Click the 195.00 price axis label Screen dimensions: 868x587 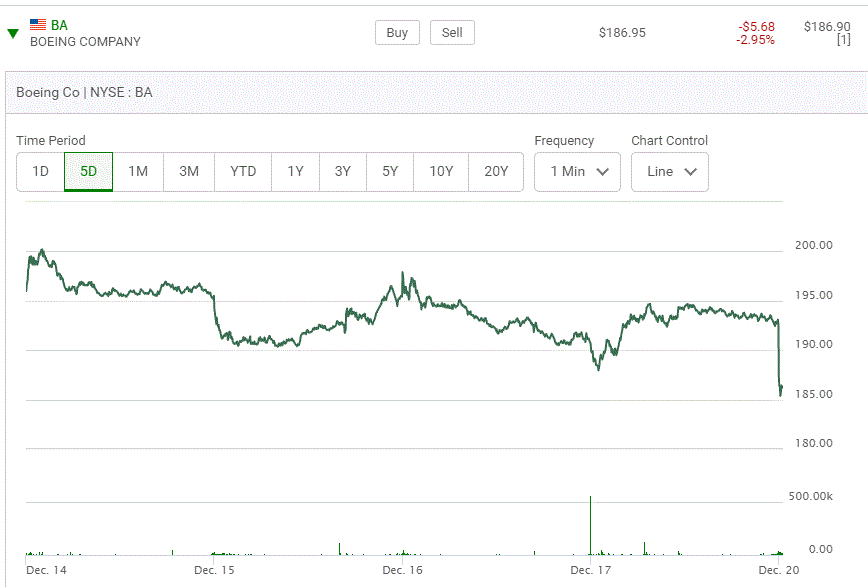click(x=814, y=295)
